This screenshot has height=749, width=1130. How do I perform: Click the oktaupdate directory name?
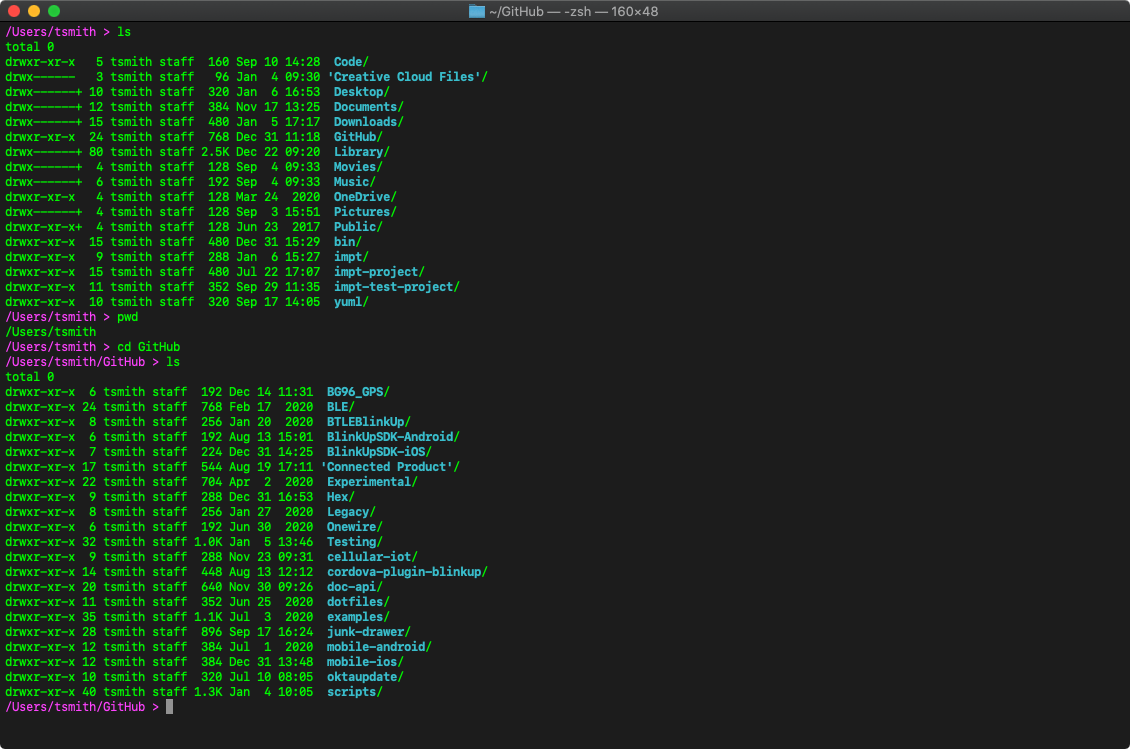point(363,676)
